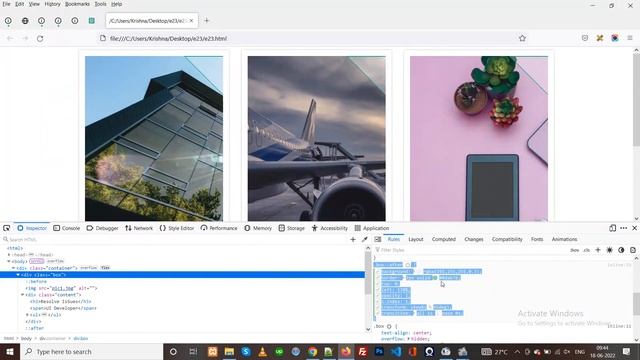Viewport: 640px width, 360px height.
Task: Collapse the body element node
Action: pos(9,261)
